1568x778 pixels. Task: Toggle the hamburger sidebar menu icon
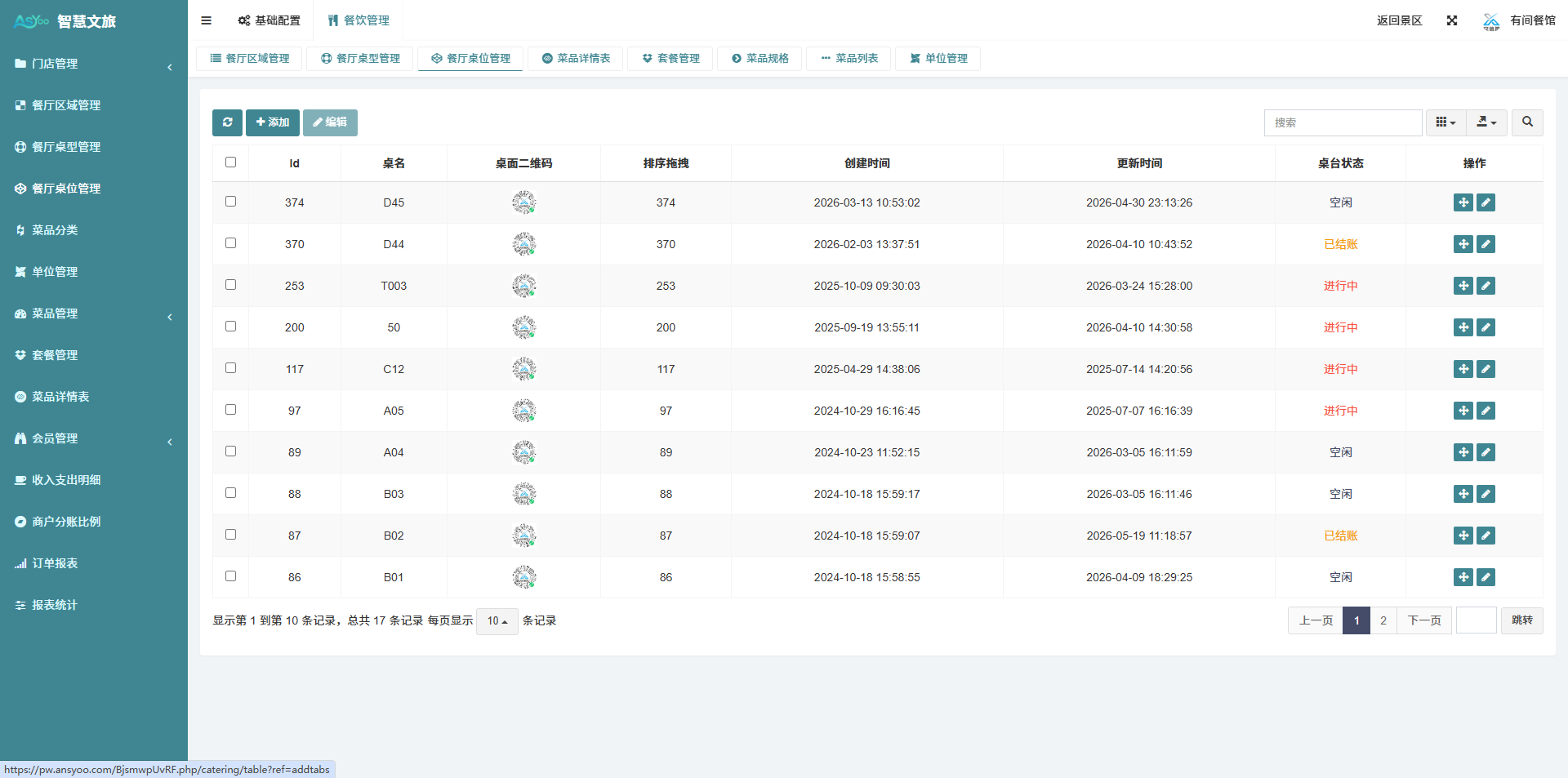[206, 20]
